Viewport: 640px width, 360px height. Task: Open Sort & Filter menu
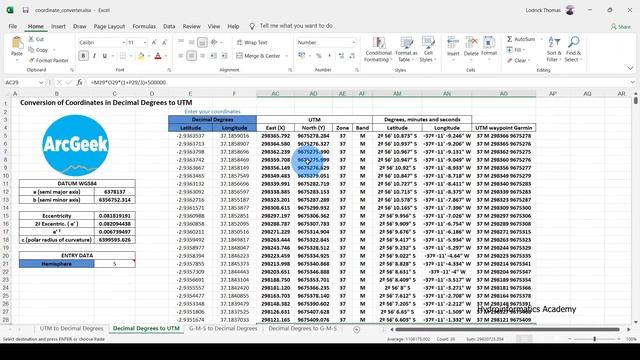[x=554, y=49]
